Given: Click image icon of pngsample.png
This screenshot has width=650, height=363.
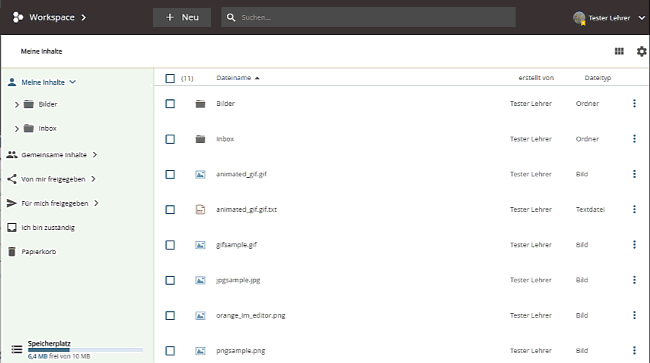Looking at the screenshot, I should pyautogui.click(x=200, y=351).
